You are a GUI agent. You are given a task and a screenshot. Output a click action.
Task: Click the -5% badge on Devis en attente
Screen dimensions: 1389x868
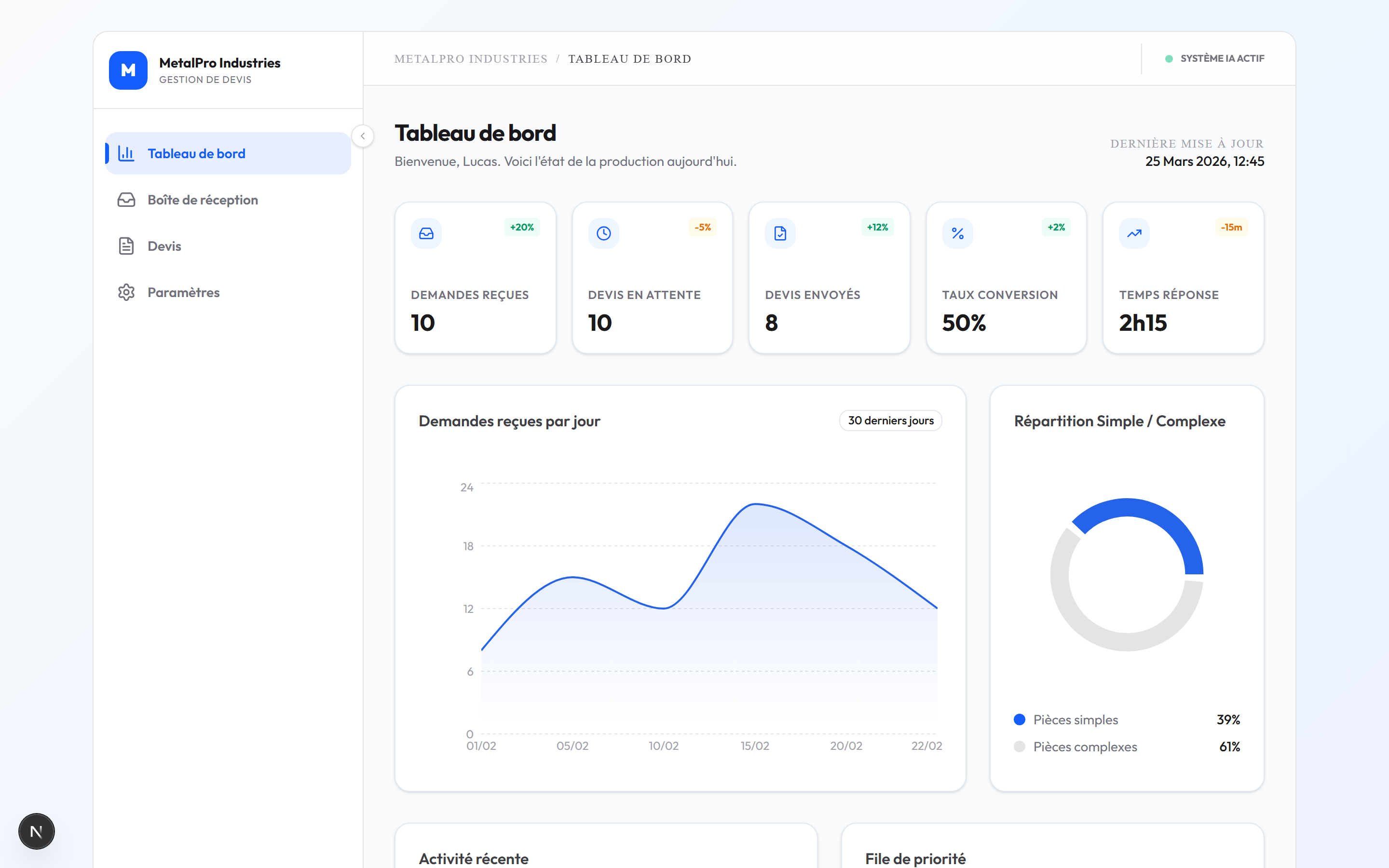(703, 227)
